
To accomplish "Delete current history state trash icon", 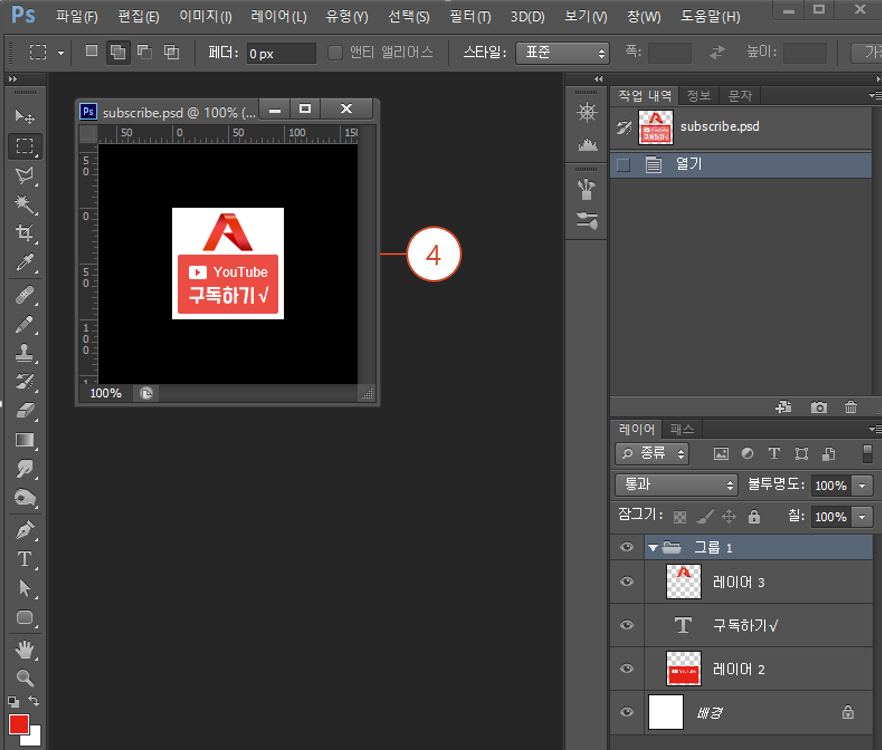I will point(850,407).
